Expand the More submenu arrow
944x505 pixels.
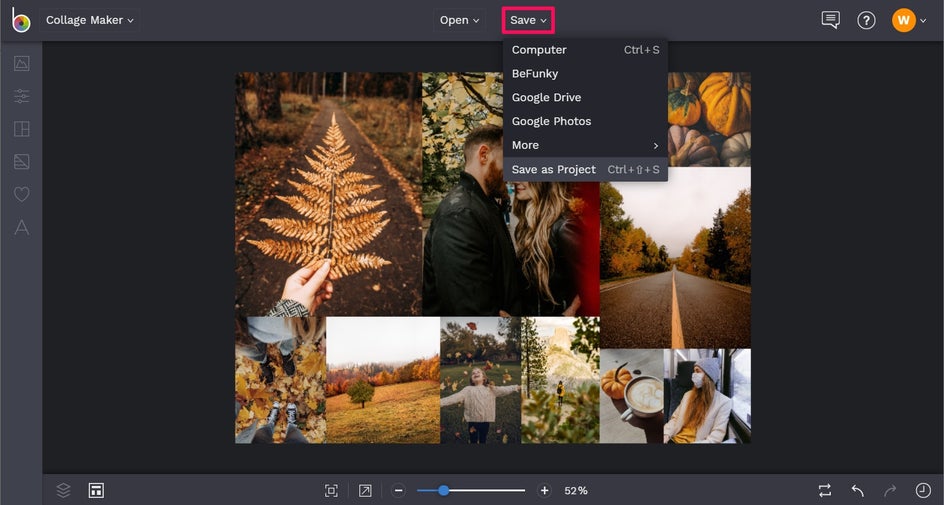point(656,146)
